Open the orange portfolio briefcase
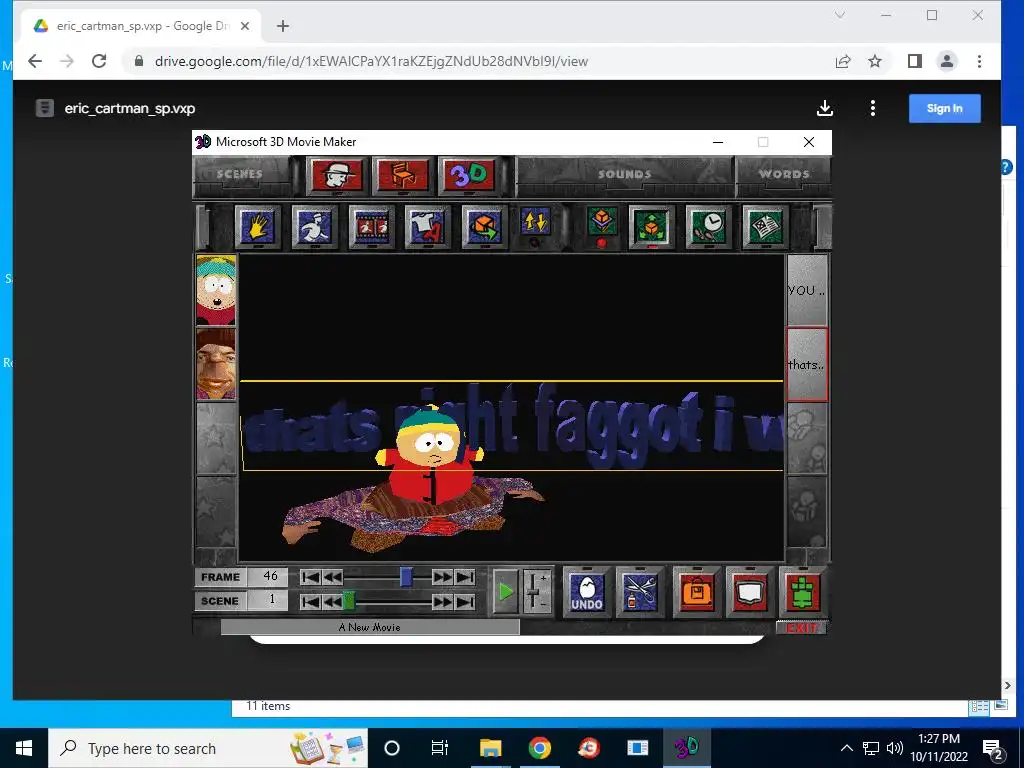 (697, 592)
